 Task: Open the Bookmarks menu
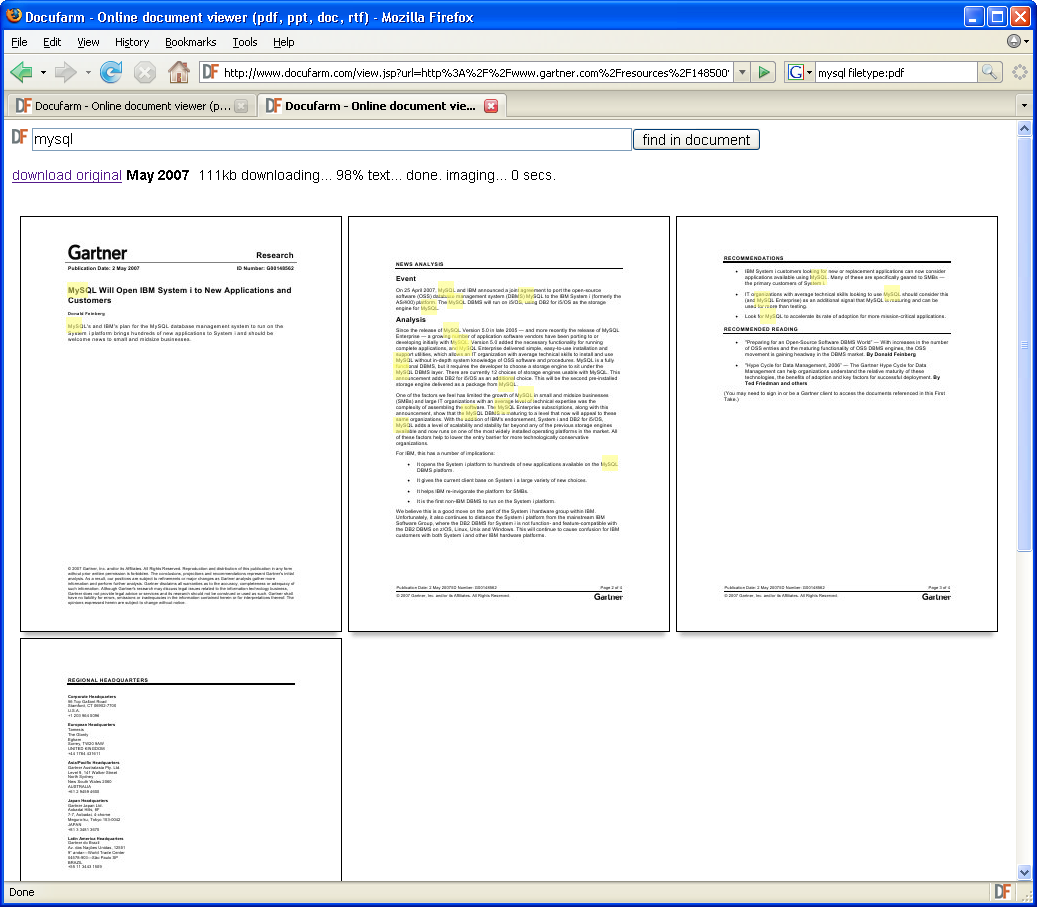coord(190,42)
